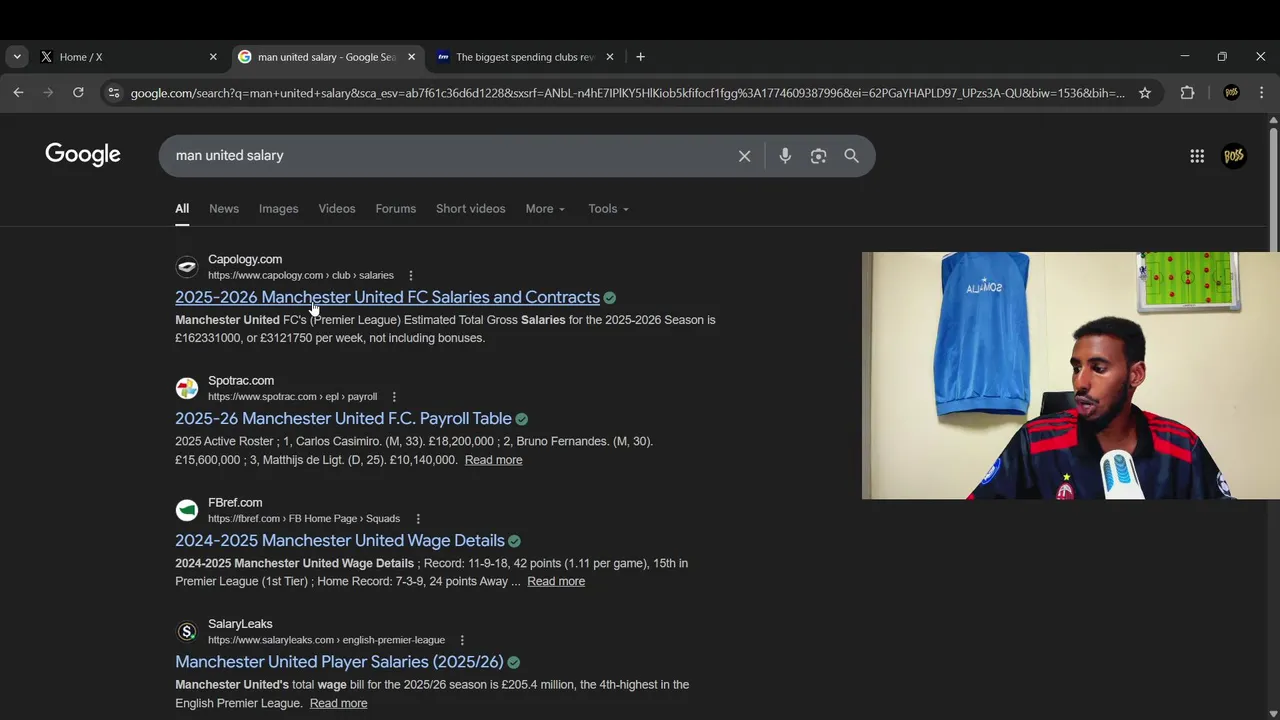This screenshot has height=720, width=1280.
Task: Click the Capology.com site name
Action: (x=245, y=259)
